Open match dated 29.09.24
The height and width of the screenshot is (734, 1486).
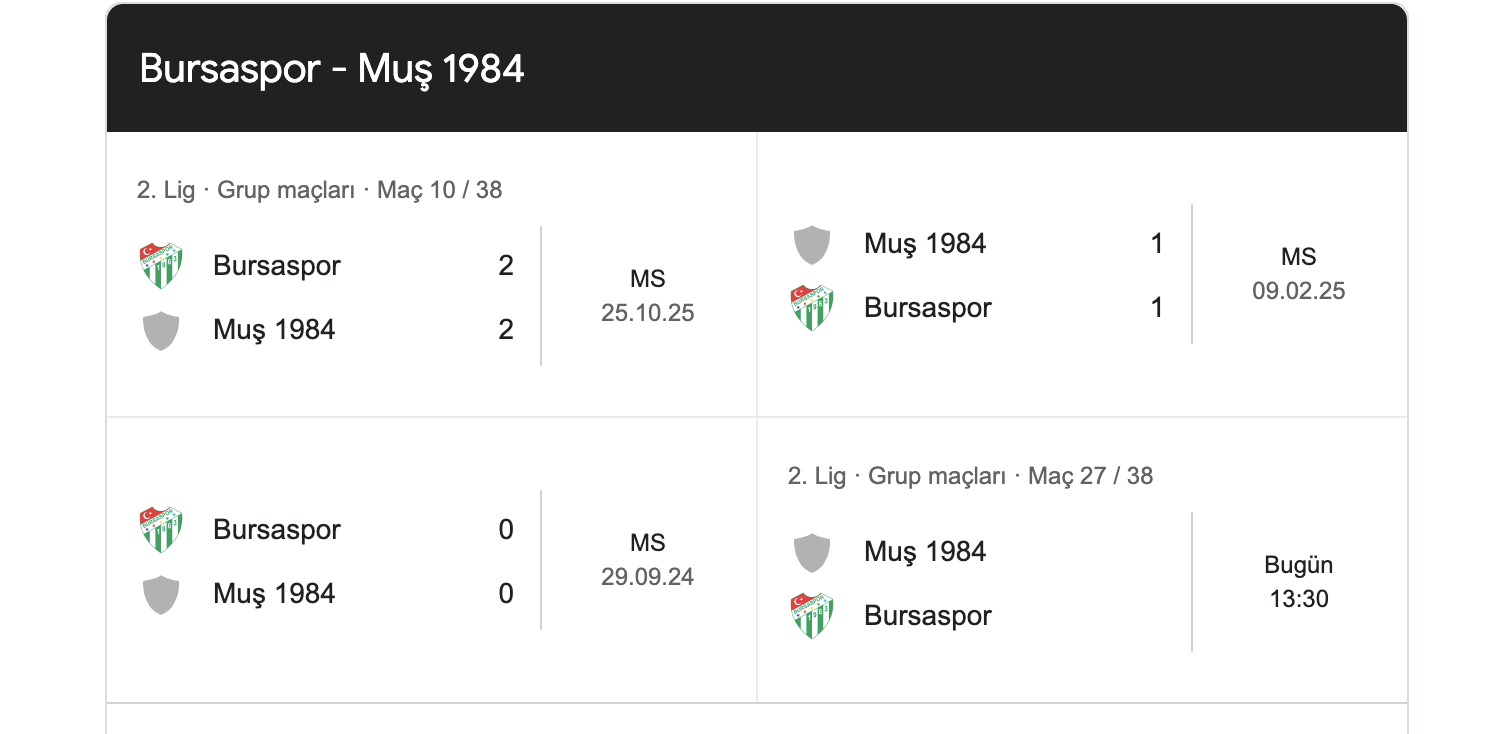tap(647, 560)
